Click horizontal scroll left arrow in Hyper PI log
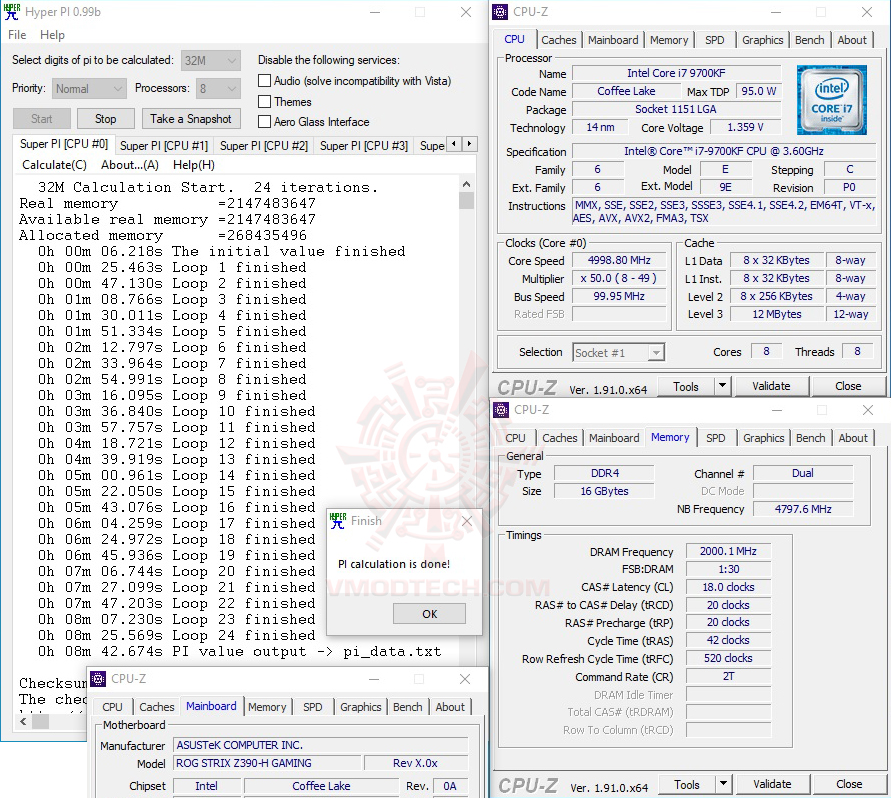 [x=23, y=721]
